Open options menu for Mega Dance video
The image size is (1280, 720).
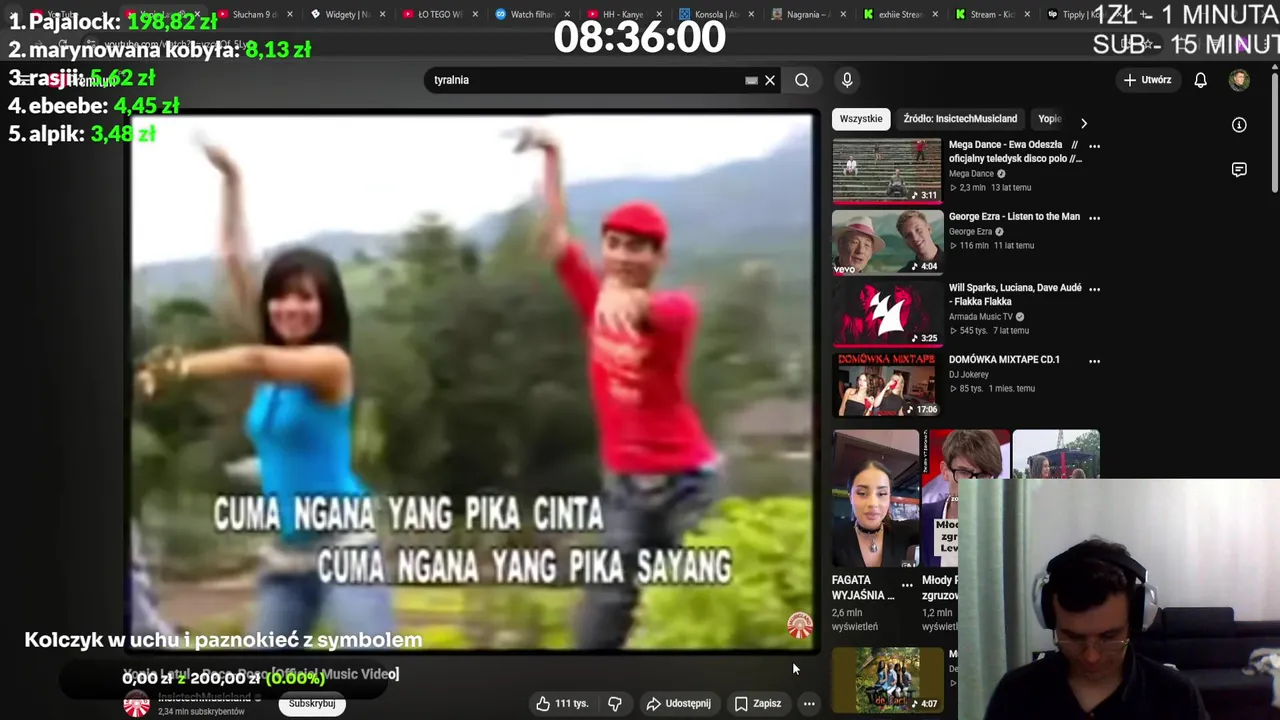1094,146
